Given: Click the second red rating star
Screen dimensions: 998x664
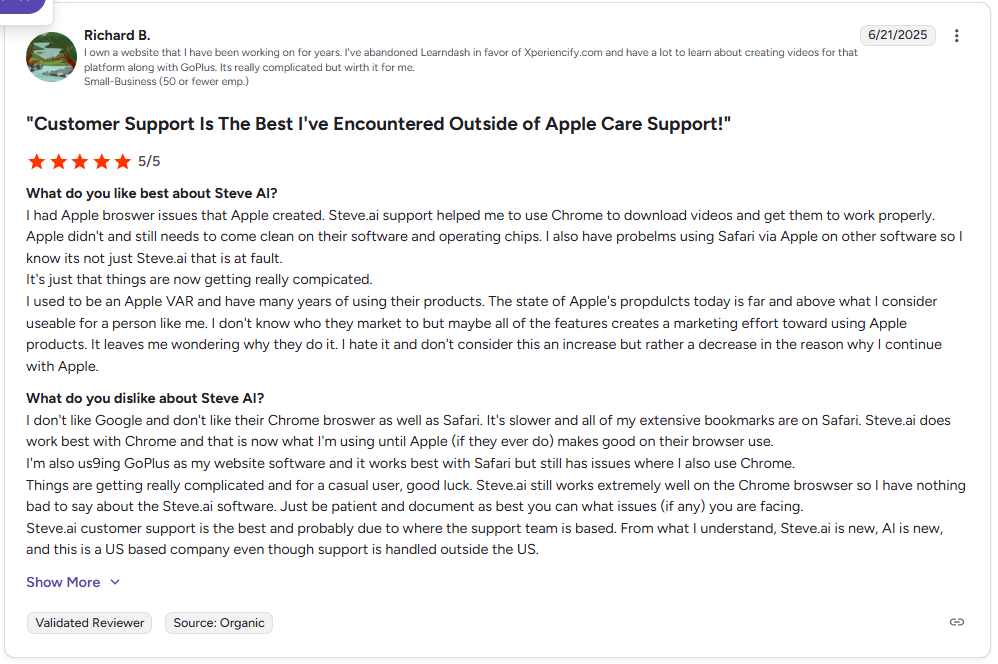Looking at the screenshot, I should point(59,161).
